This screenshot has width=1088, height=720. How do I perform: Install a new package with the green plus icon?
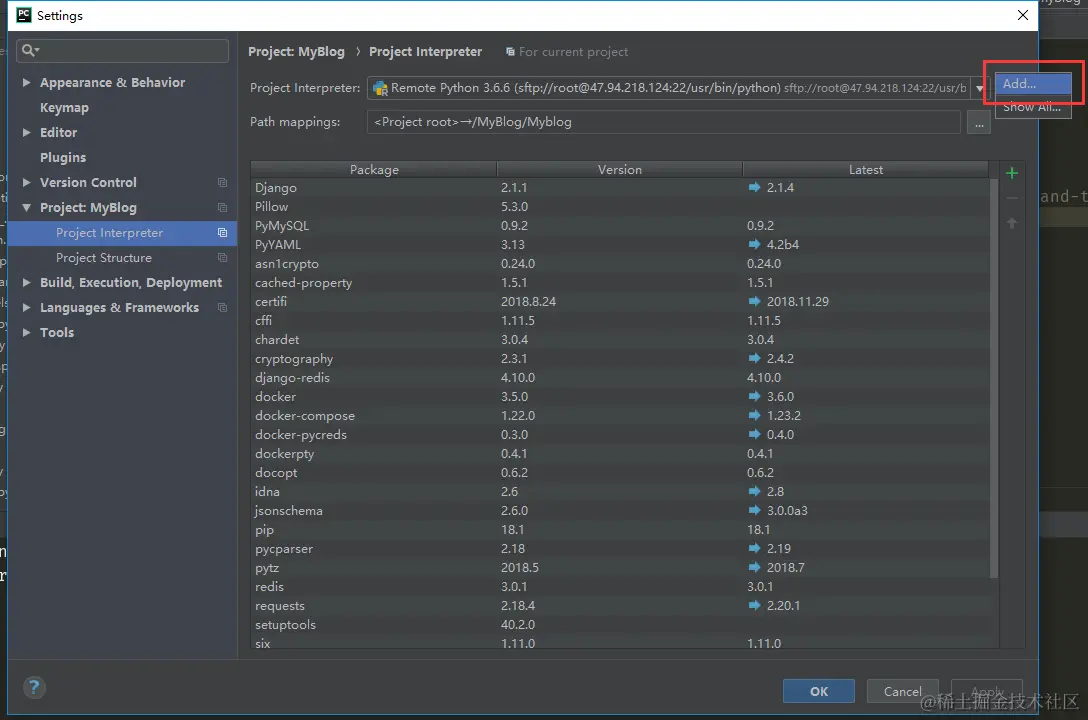[1011, 172]
